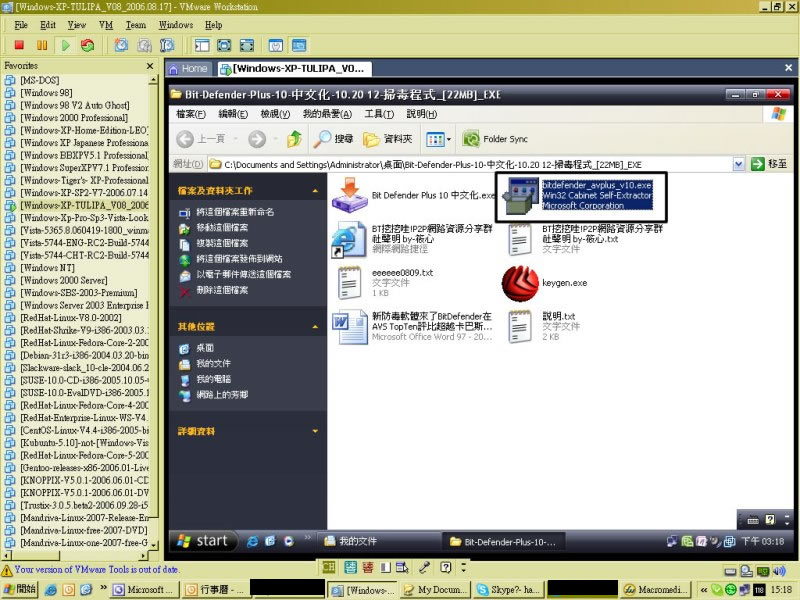Screen dimensions: 800x600
Task: Click guest Internet Explorer quick launch icon
Action: (x=252, y=541)
